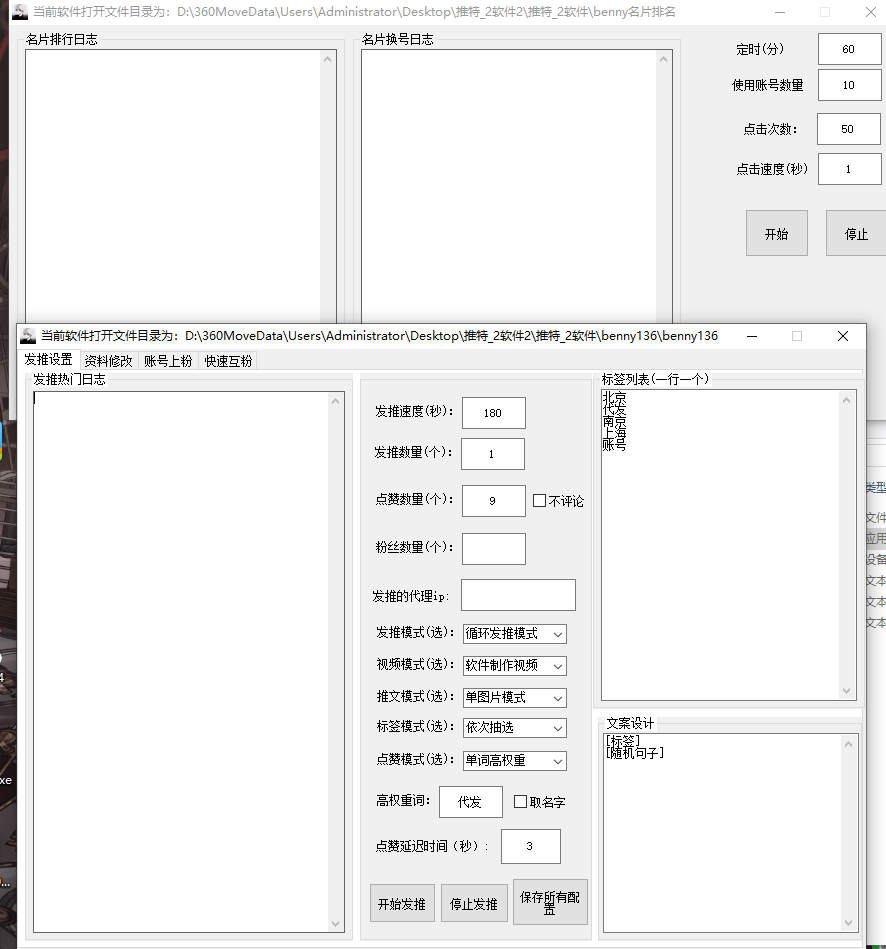Go to the 快速互粉 tab
The height and width of the screenshot is (949, 886).
point(228,361)
